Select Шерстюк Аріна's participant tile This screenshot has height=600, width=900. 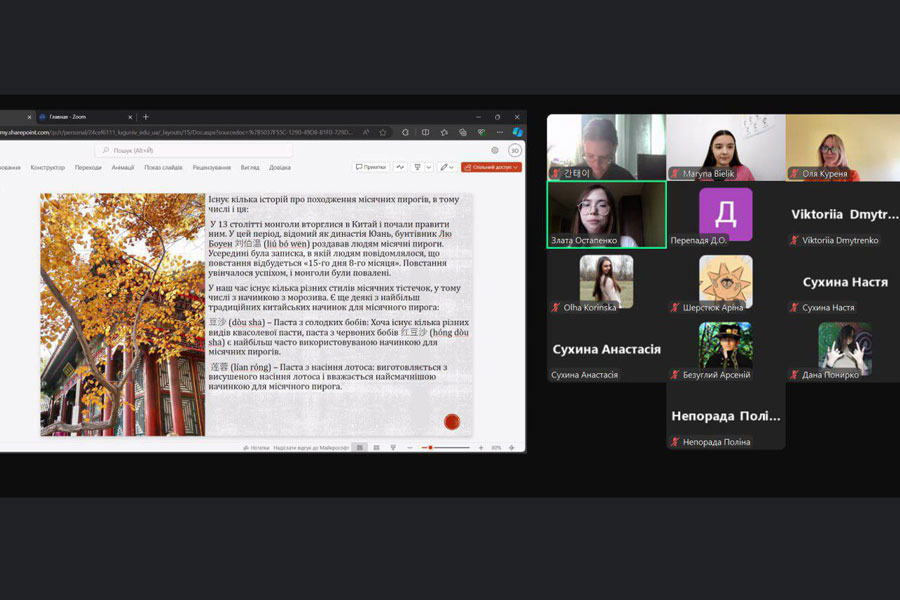point(726,282)
